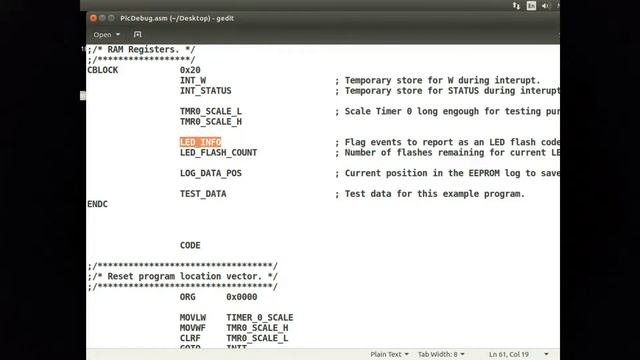Viewport: 640px width, 360px height.
Task: Click the Test data for this example comment
Action: [x=430, y=194]
